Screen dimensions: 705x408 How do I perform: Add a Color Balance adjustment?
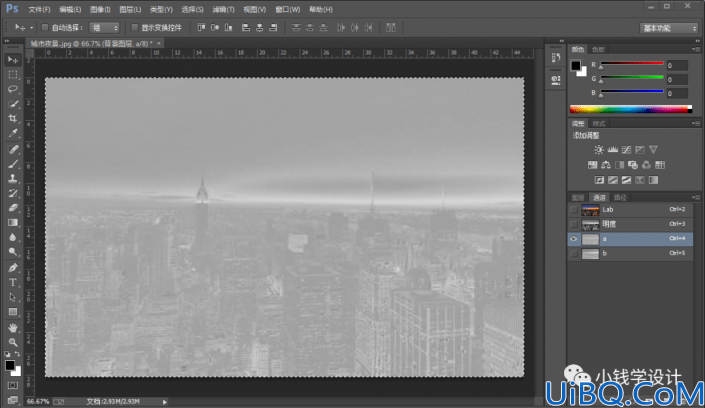pyautogui.click(x=606, y=165)
